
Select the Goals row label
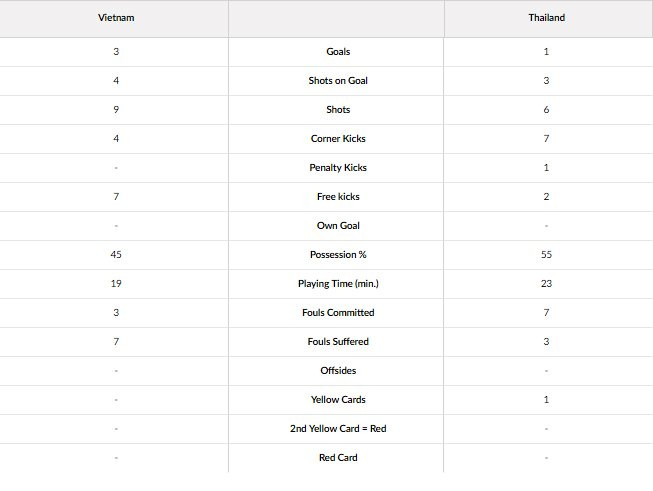pyautogui.click(x=338, y=52)
